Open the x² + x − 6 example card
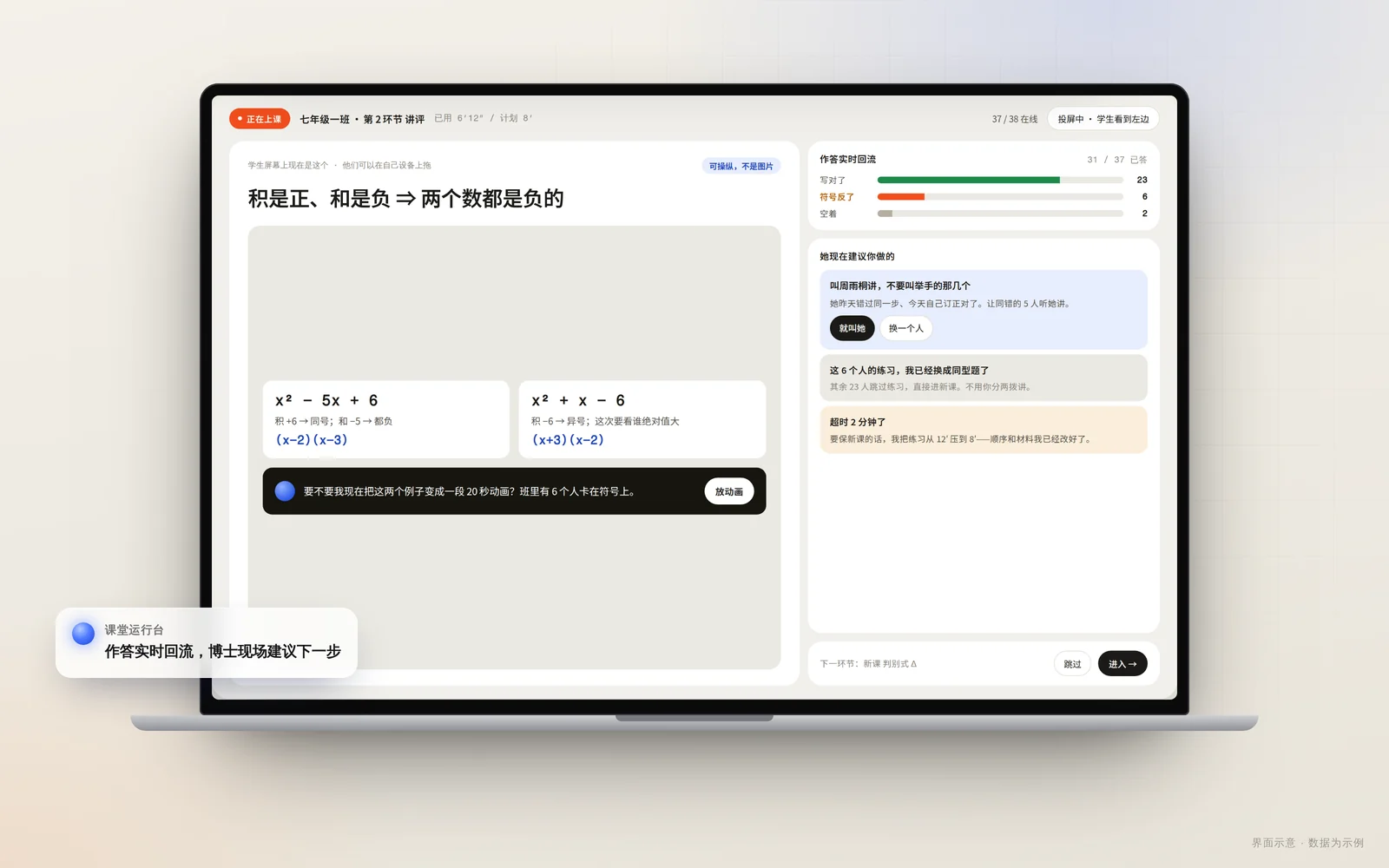This screenshot has width=1389, height=868. (x=642, y=419)
